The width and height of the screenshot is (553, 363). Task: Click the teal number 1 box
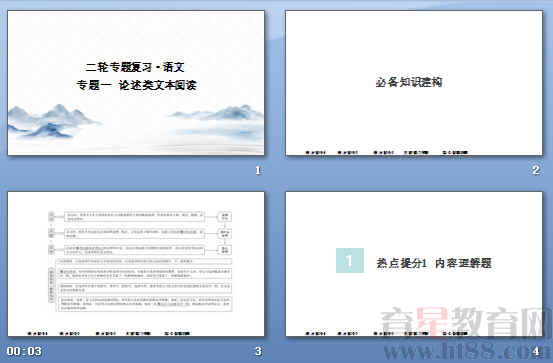tap(350, 260)
